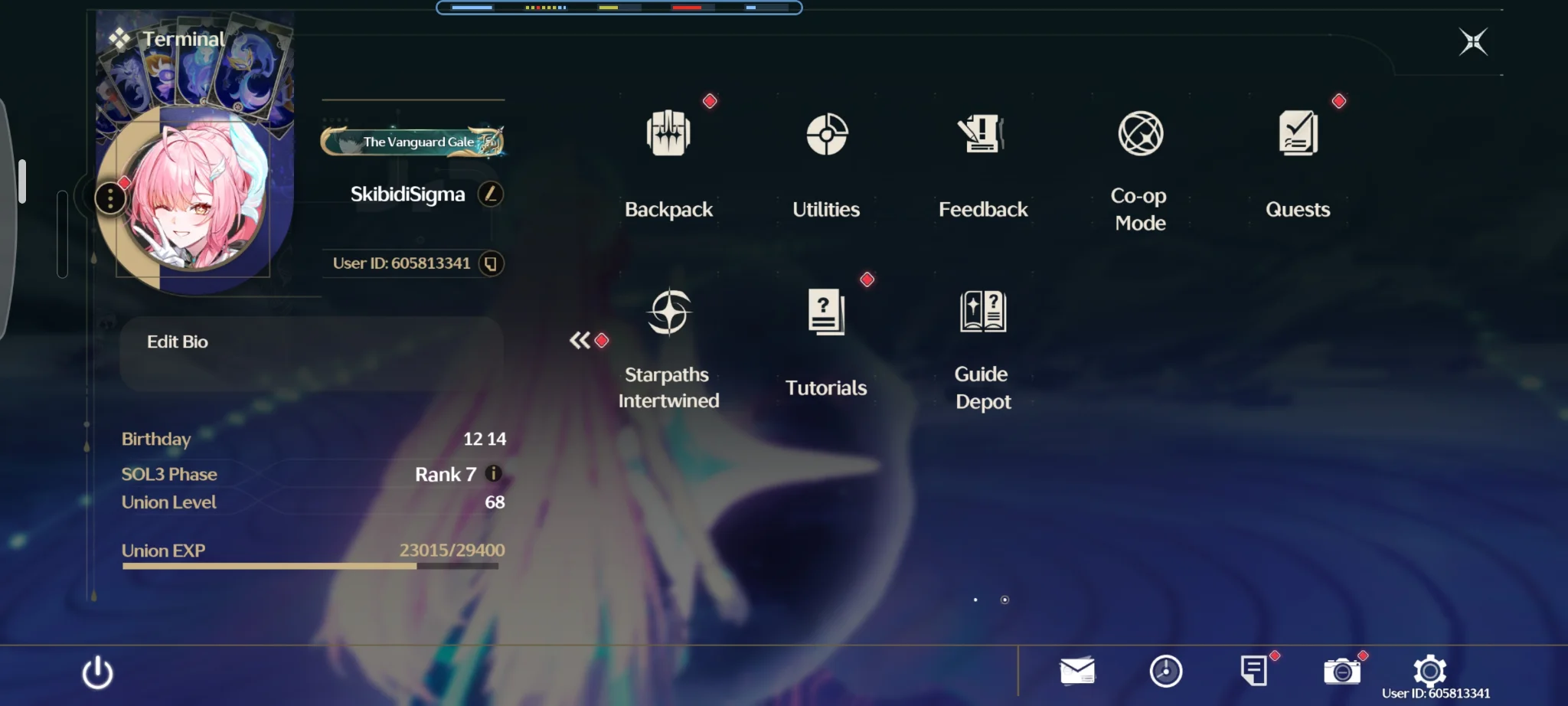Copy the User ID with copy icon
Viewport: 1568px width, 706px height.
(x=491, y=263)
